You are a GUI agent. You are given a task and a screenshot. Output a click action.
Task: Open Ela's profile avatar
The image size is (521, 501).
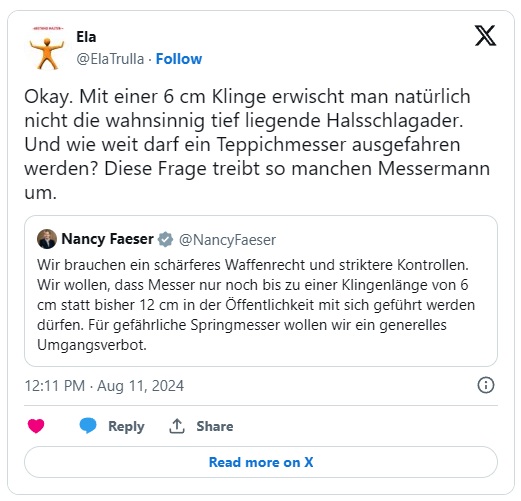point(47,48)
